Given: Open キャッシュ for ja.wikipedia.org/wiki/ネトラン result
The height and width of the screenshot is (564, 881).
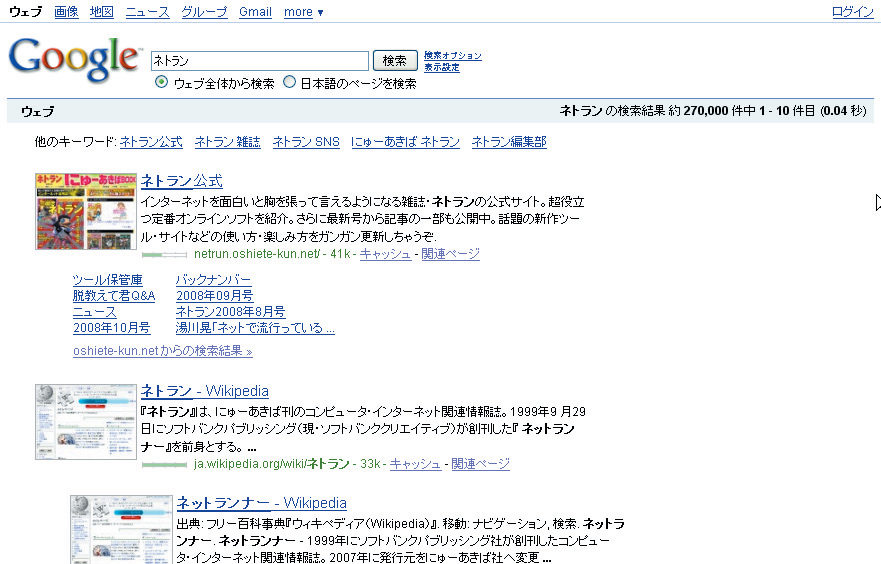Looking at the screenshot, I should point(415,464).
